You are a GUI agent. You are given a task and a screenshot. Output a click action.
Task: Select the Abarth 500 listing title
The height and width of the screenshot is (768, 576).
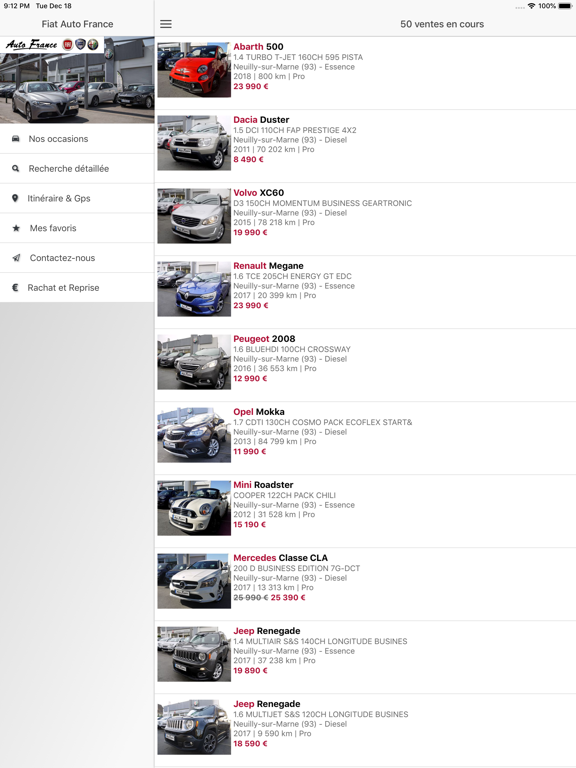[258, 47]
